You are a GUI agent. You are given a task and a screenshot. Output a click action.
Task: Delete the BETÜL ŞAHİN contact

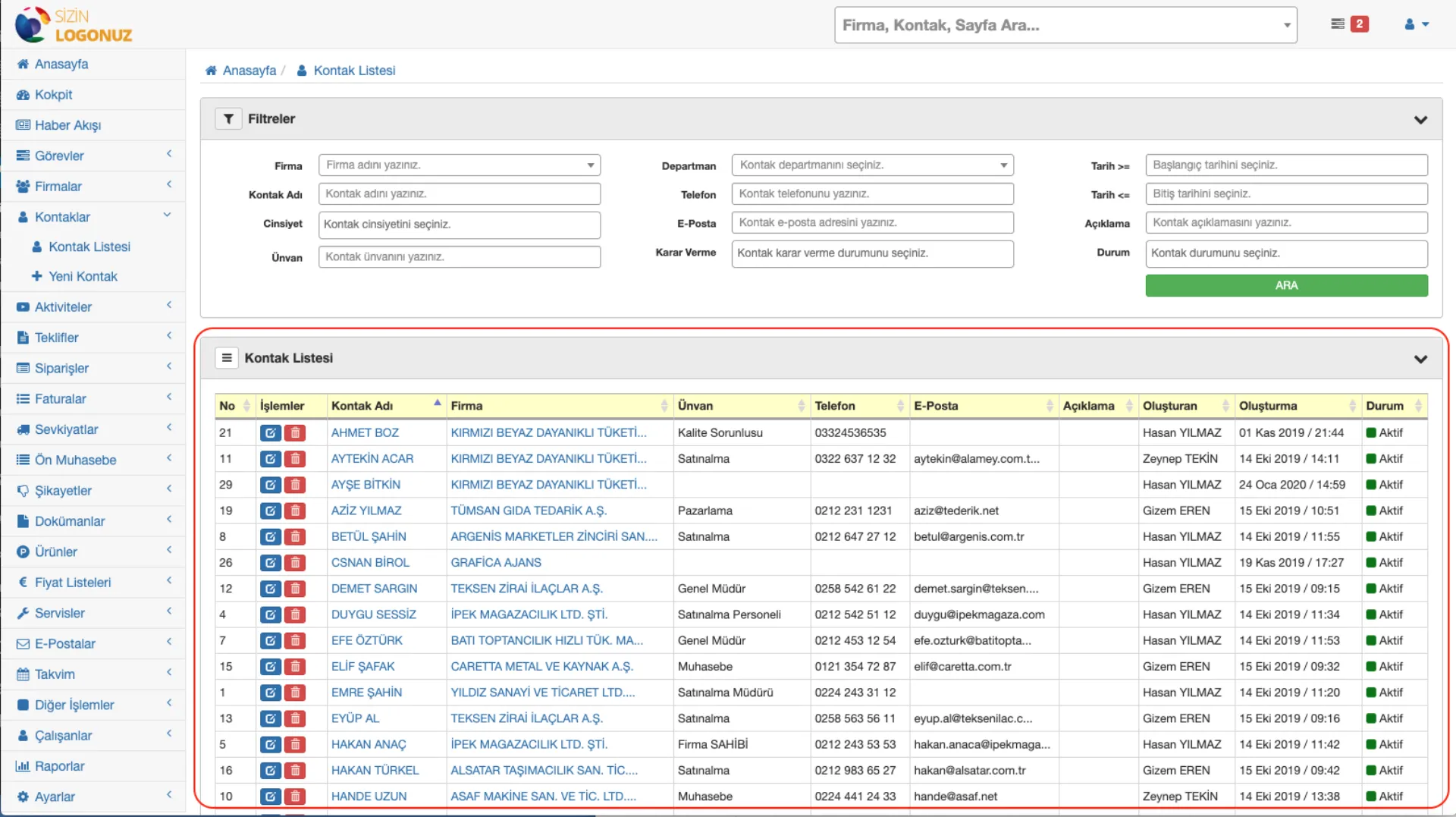pos(295,537)
